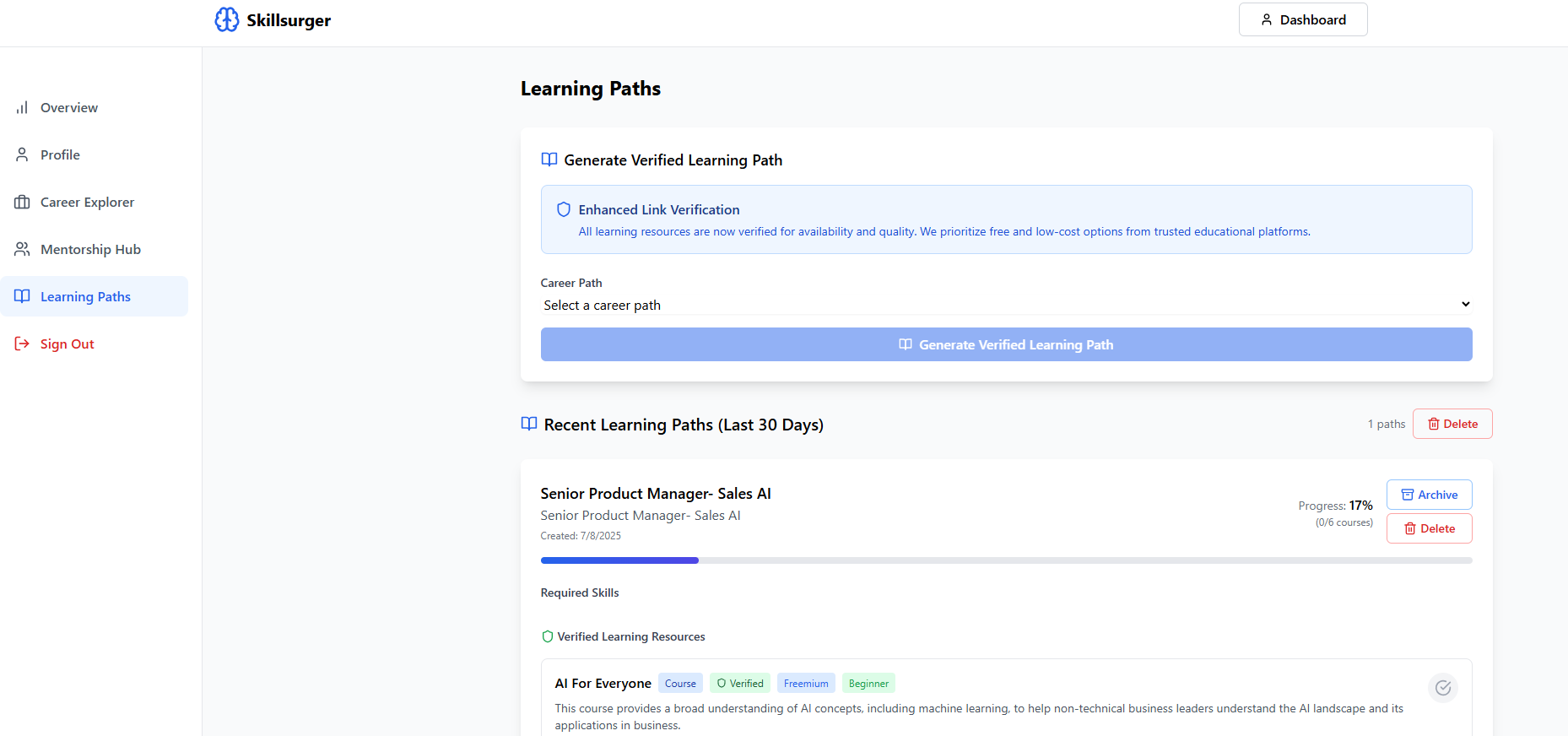This screenshot has height=736, width=1568.
Task: Click Delete button next to 1 paths
Action: point(1452,424)
